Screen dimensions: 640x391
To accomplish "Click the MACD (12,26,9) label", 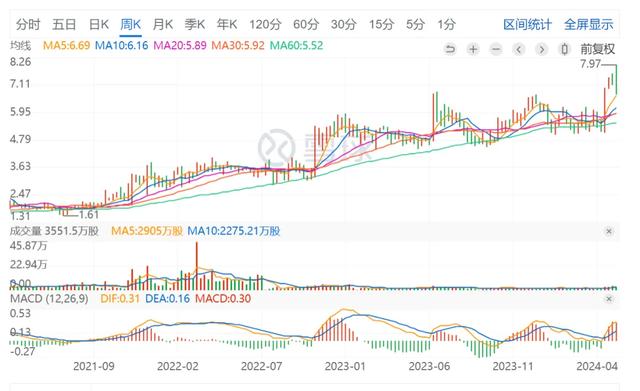I will pyautogui.click(x=49, y=298).
